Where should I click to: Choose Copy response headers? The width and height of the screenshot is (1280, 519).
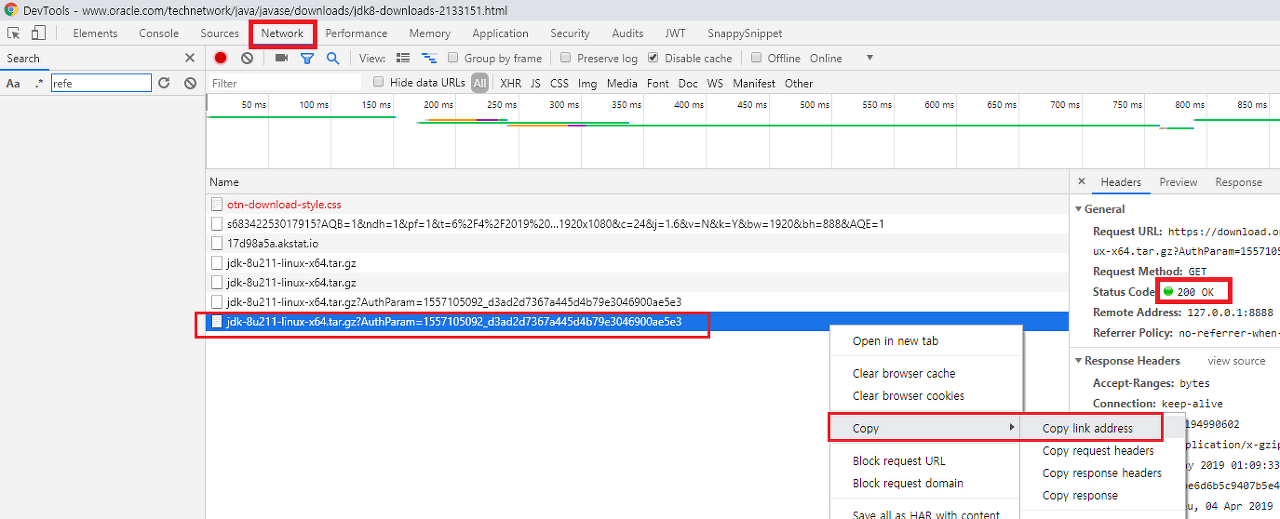1102,473
